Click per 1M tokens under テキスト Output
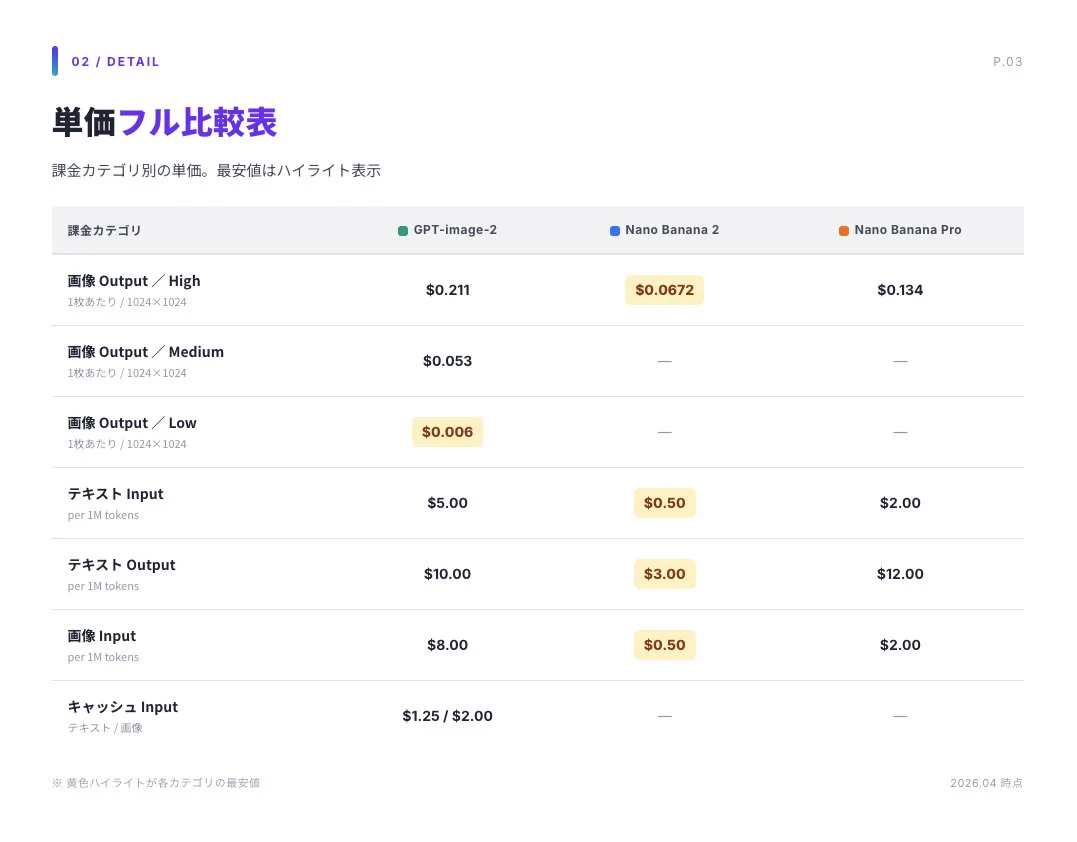Screen dimensions: 1077x842 point(103,586)
